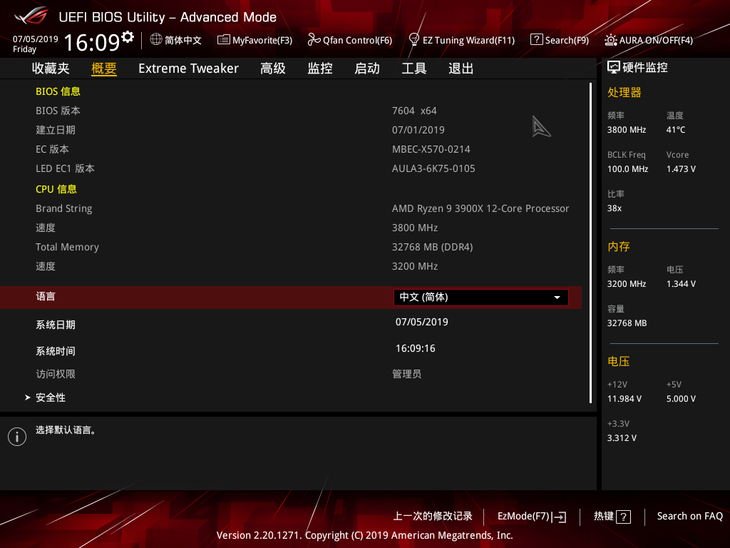Click the ROG logo icon
The image size is (730, 548).
(31, 16)
